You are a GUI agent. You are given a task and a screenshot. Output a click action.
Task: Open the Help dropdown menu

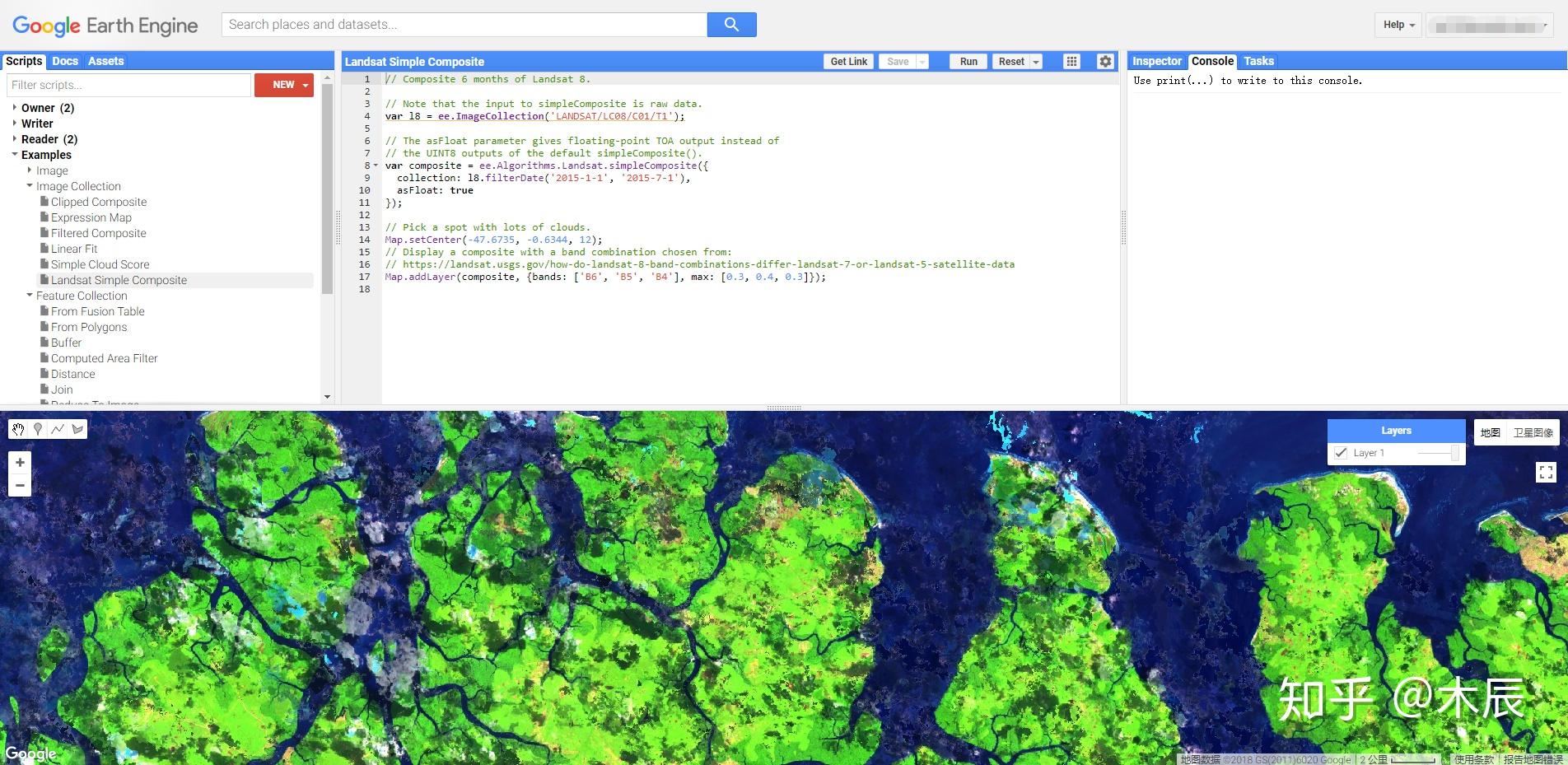(x=1397, y=25)
